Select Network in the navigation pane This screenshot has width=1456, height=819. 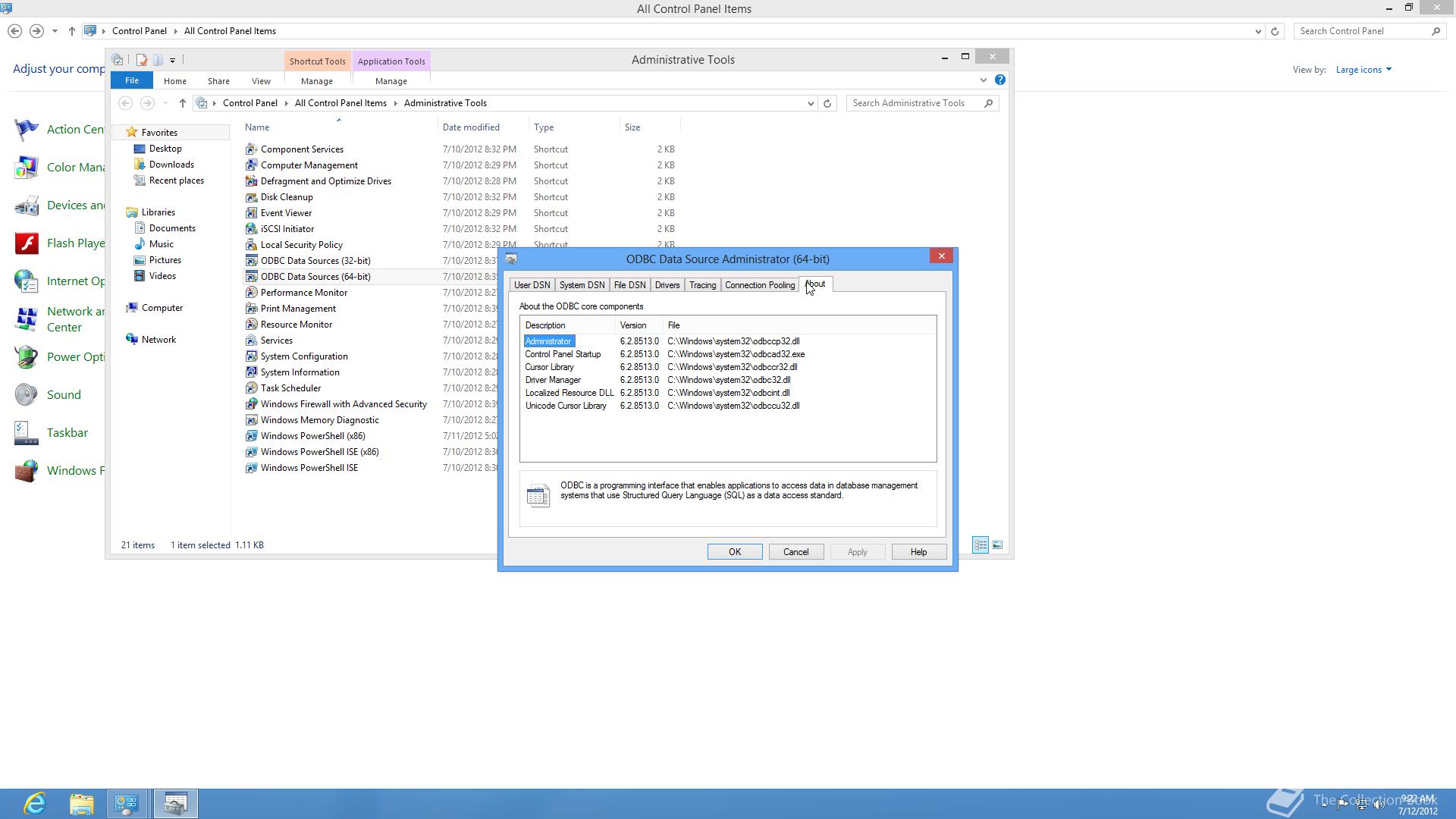coord(158,340)
